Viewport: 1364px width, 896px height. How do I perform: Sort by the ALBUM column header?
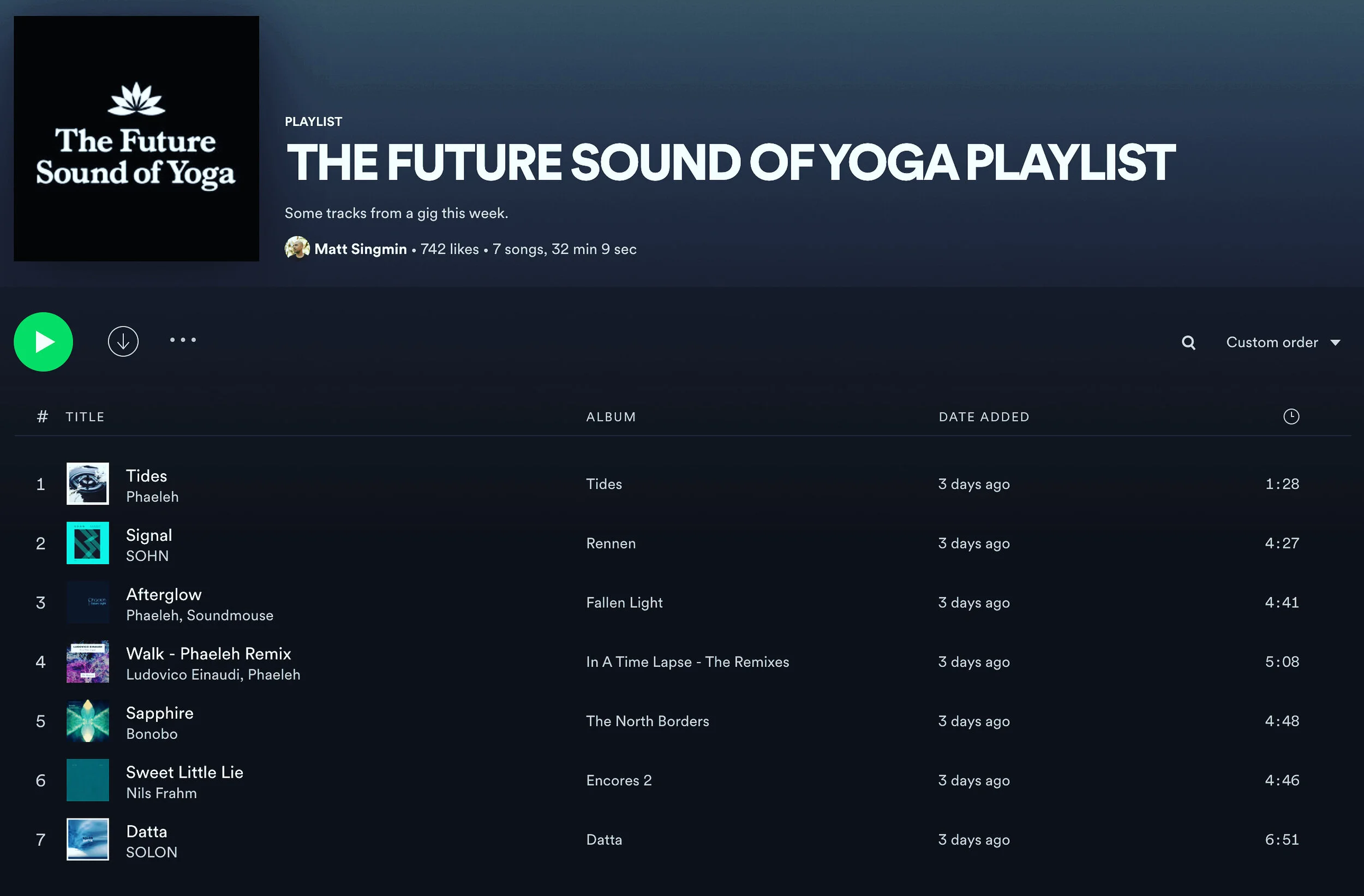click(x=611, y=417)
